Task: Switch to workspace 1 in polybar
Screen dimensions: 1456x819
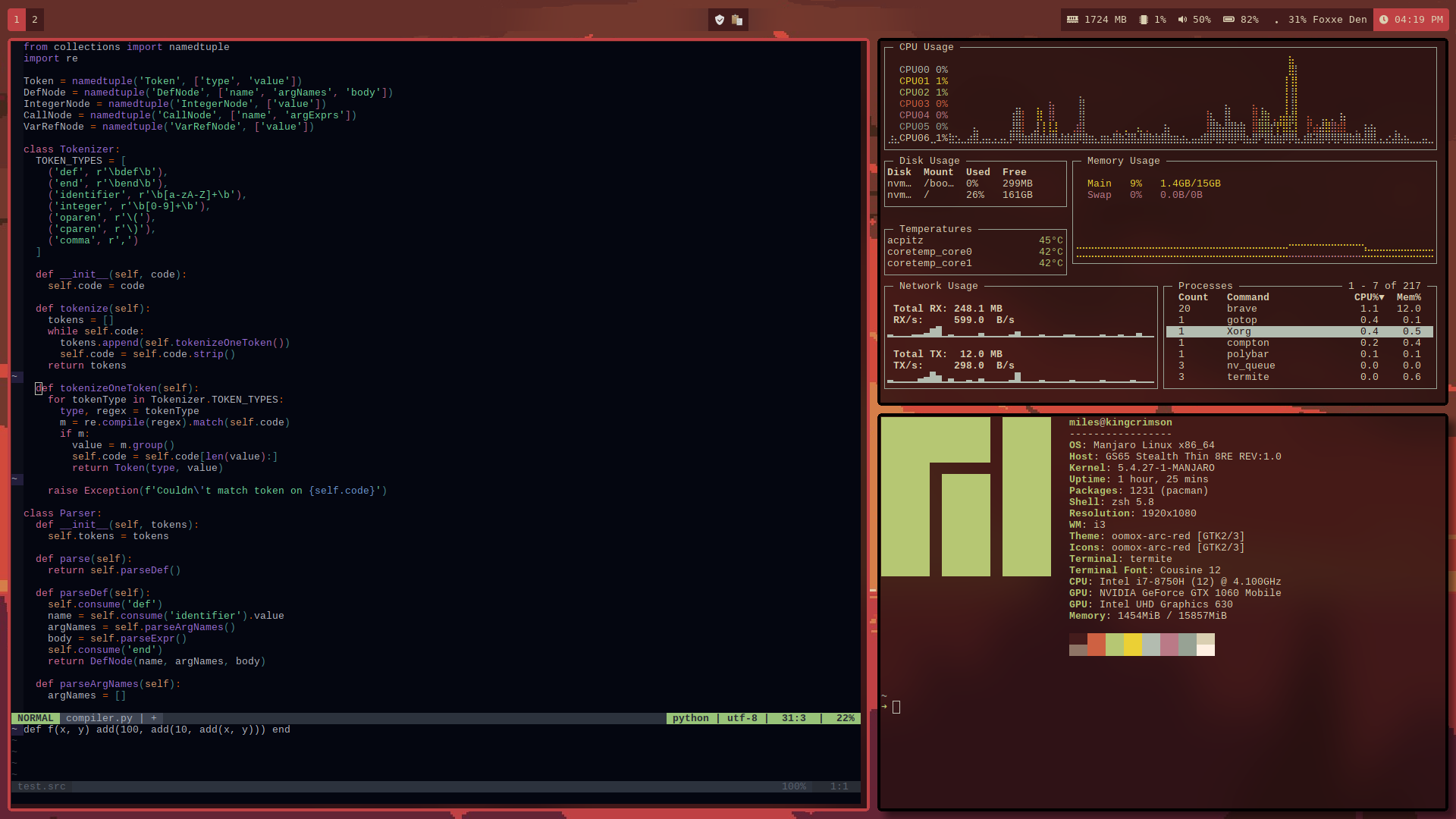Action: tap(17, 20)
